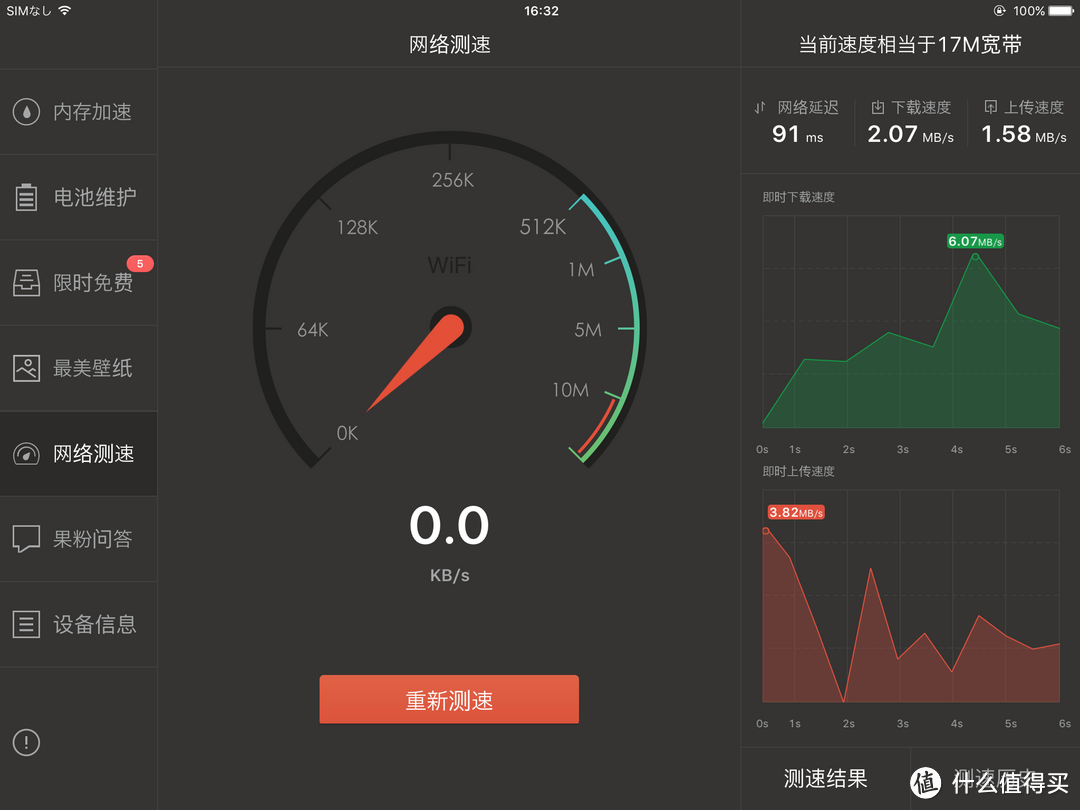
Task: Tap the 网络延迟 label
Action: (808, 107)
